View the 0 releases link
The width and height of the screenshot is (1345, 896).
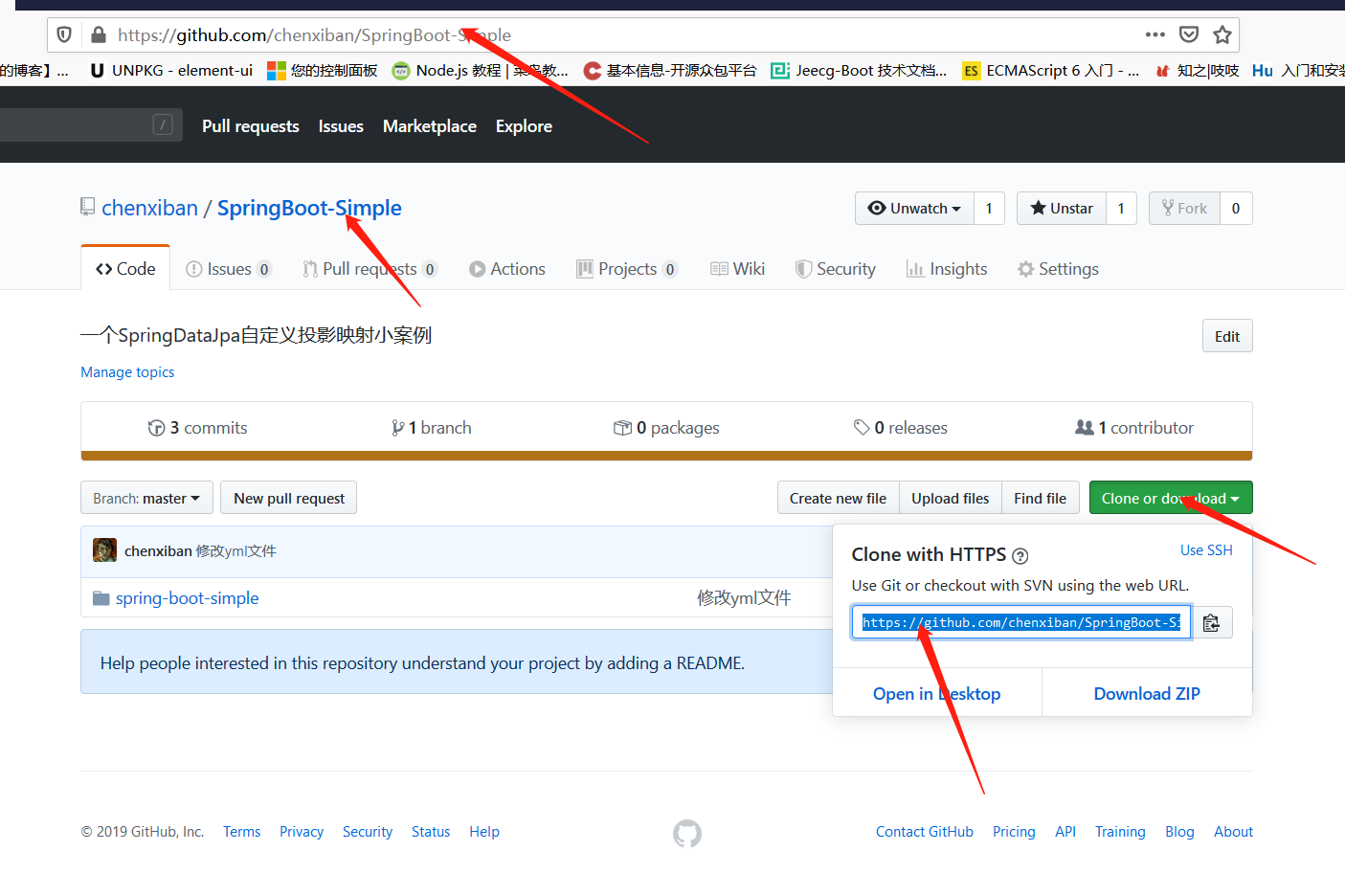(x=901, y=428)
